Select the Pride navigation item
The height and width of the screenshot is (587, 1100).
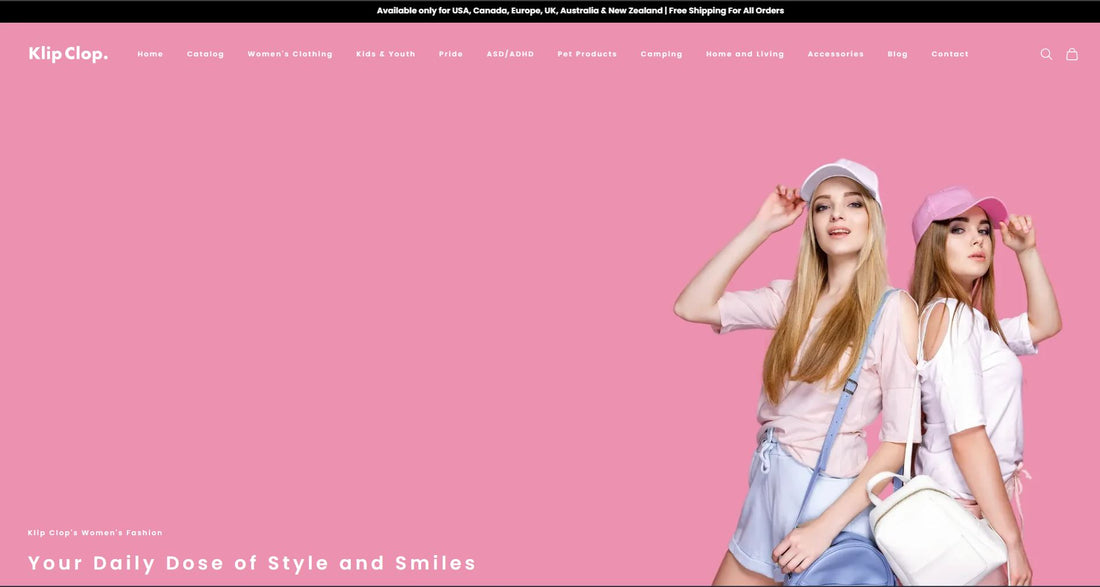coord(451,54)
